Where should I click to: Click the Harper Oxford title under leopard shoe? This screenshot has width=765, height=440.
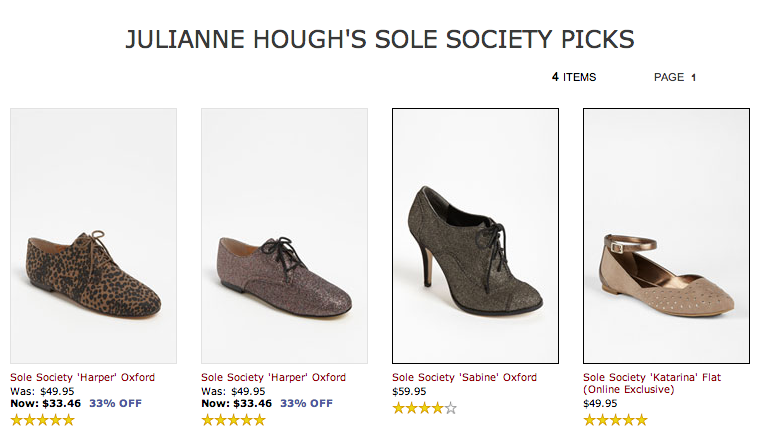pos(82,378)
